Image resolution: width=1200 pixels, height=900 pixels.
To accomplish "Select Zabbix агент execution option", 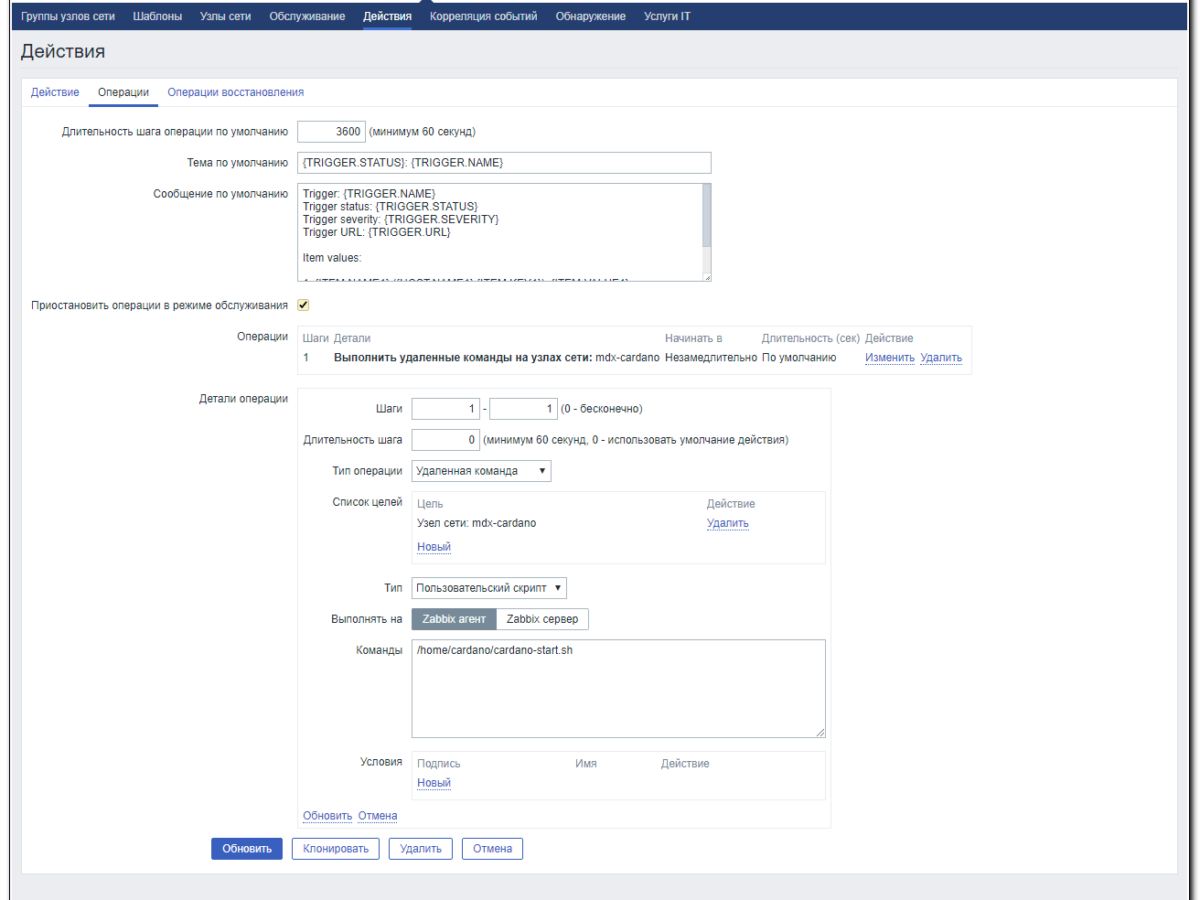I will (454, 619).
